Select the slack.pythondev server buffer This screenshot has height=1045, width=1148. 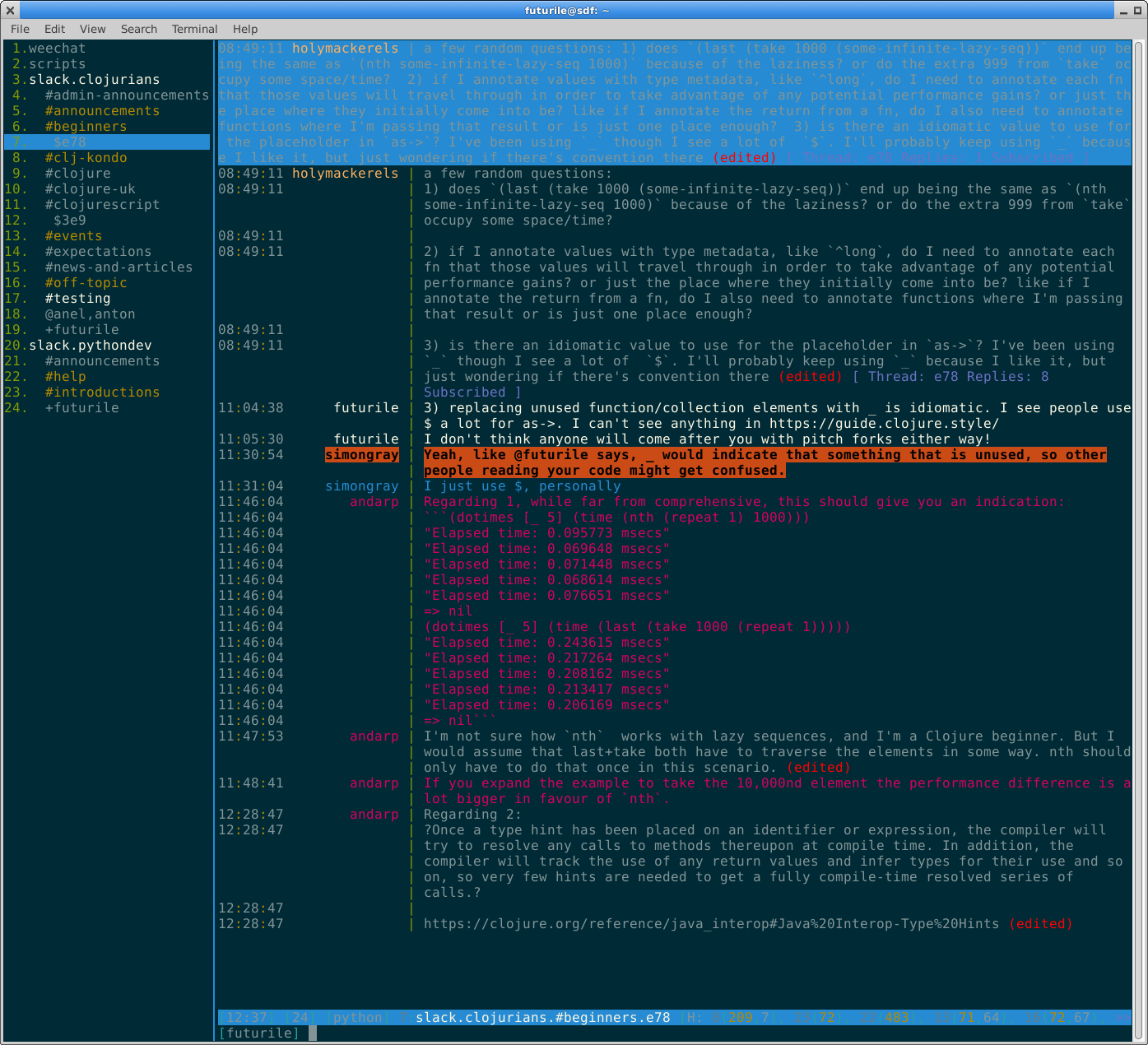coord(90,346)
